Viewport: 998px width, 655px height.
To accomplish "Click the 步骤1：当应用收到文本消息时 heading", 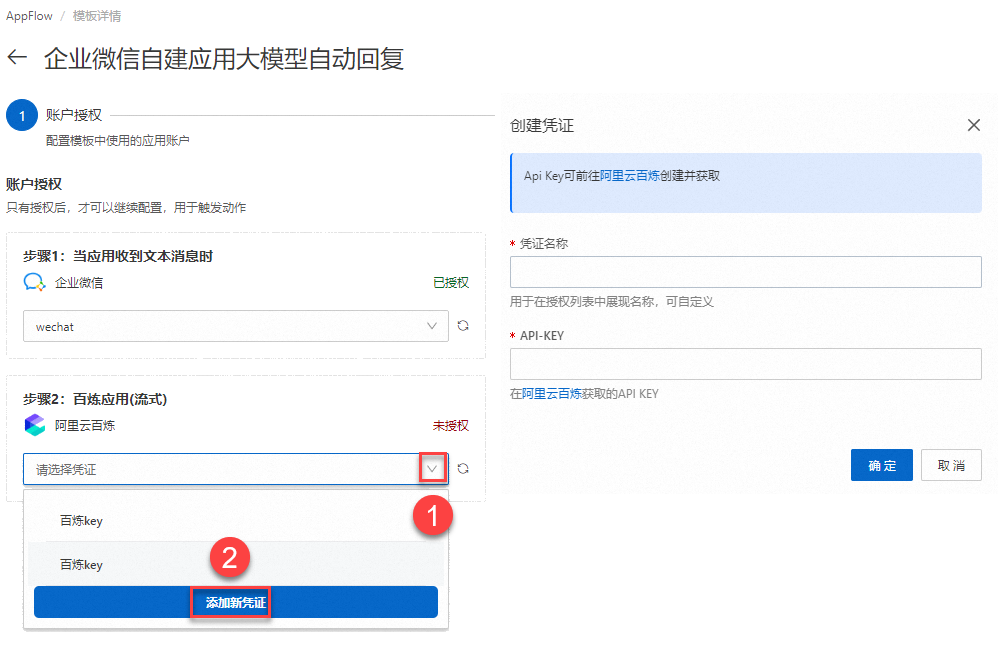I will click(x=118, y=256).
